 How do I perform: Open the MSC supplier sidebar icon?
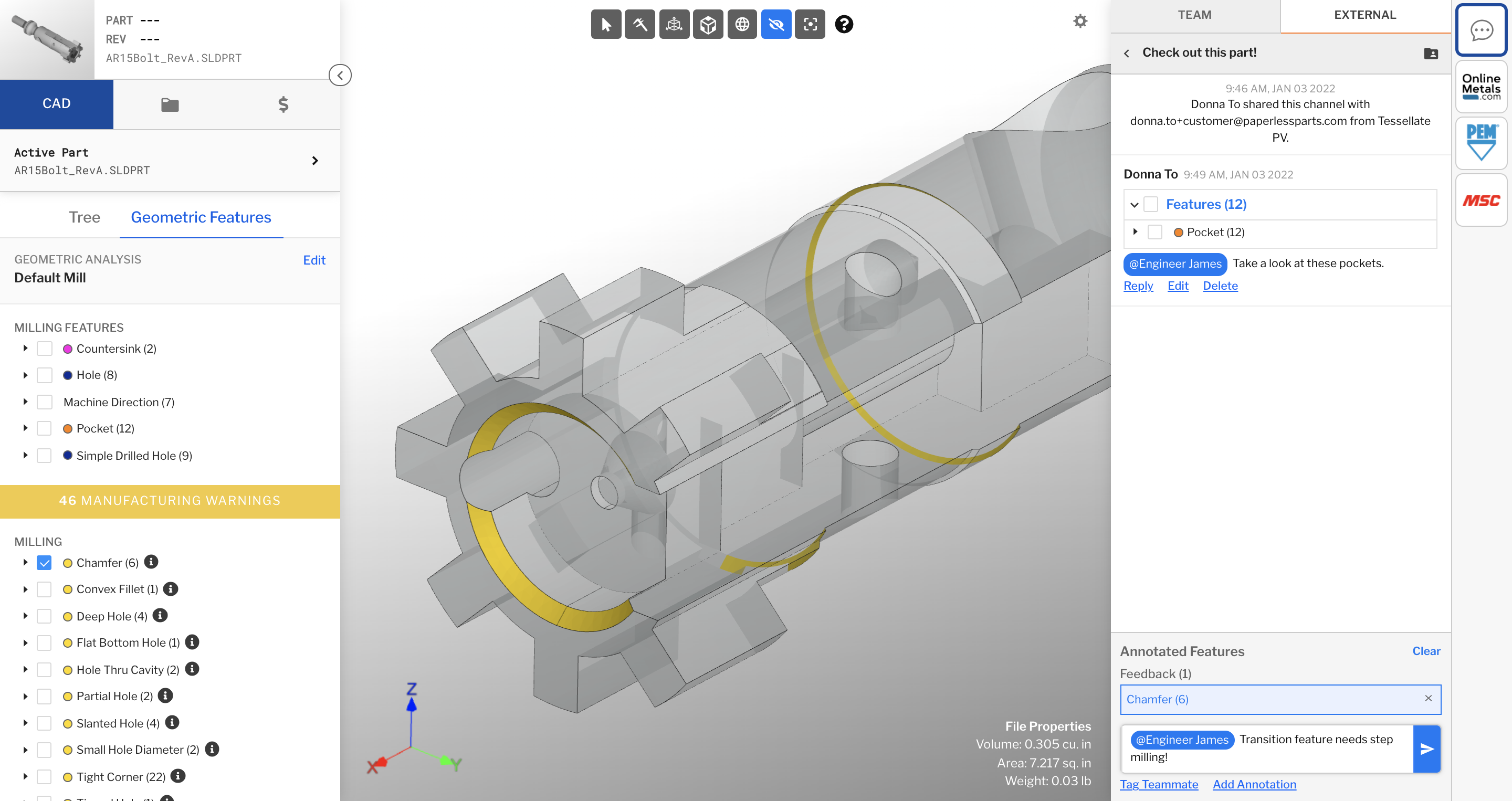(x=1480, y=200)
